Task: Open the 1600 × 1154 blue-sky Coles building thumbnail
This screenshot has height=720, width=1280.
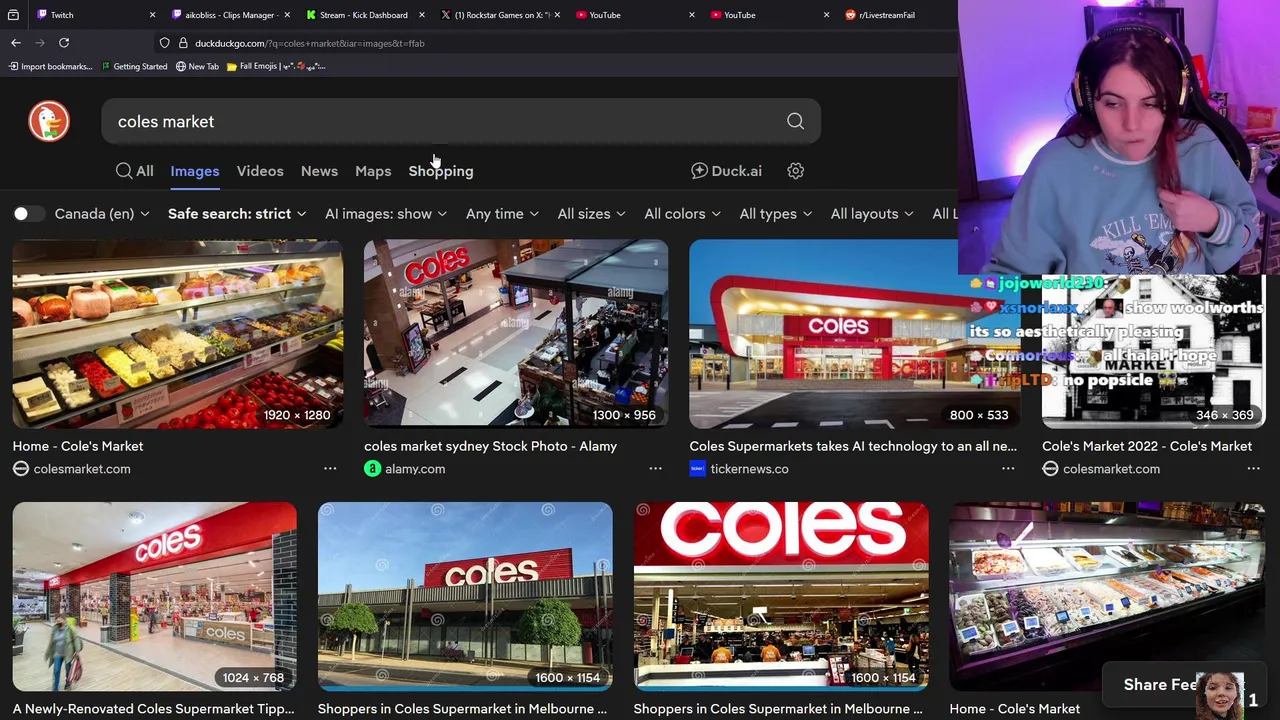Action: coord(465,596)
